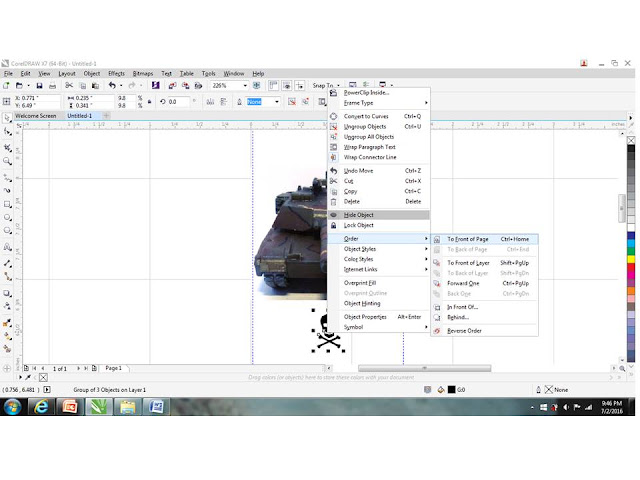Click the Save icon in toolbar
Viewport: 640px width, 480px height.
pos(39,85)
